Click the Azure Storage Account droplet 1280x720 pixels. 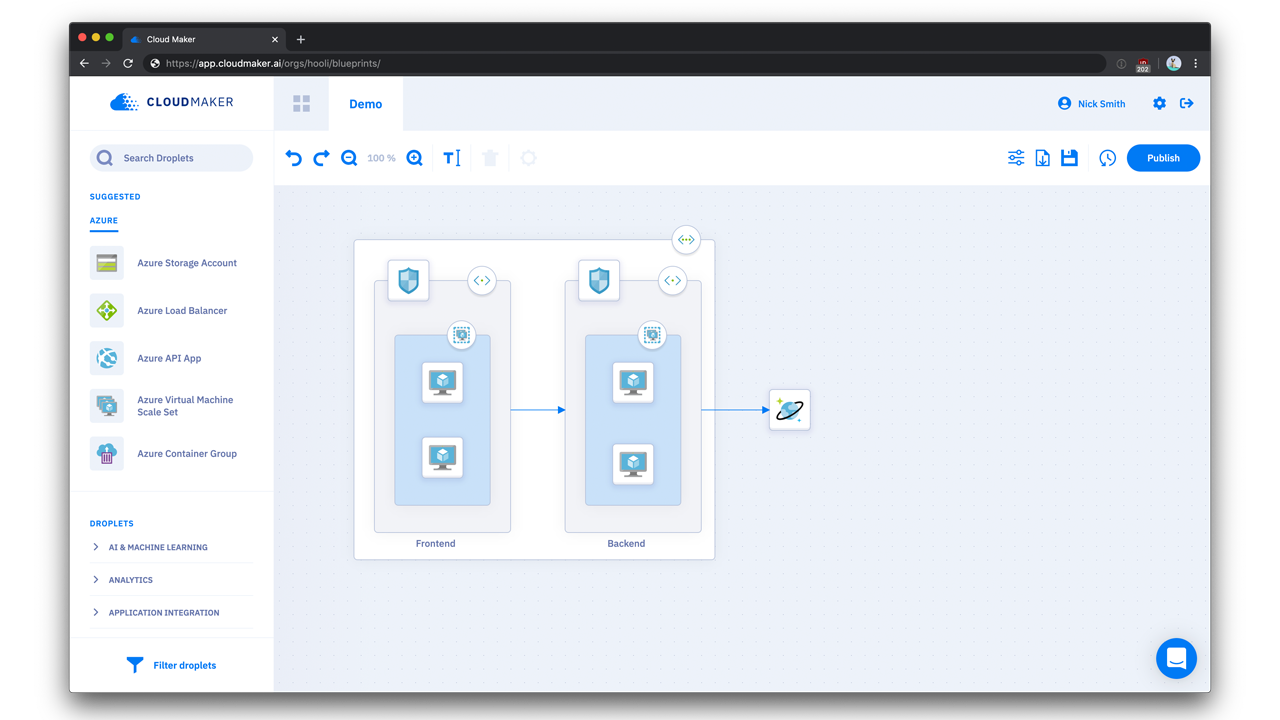coord(171,263)
